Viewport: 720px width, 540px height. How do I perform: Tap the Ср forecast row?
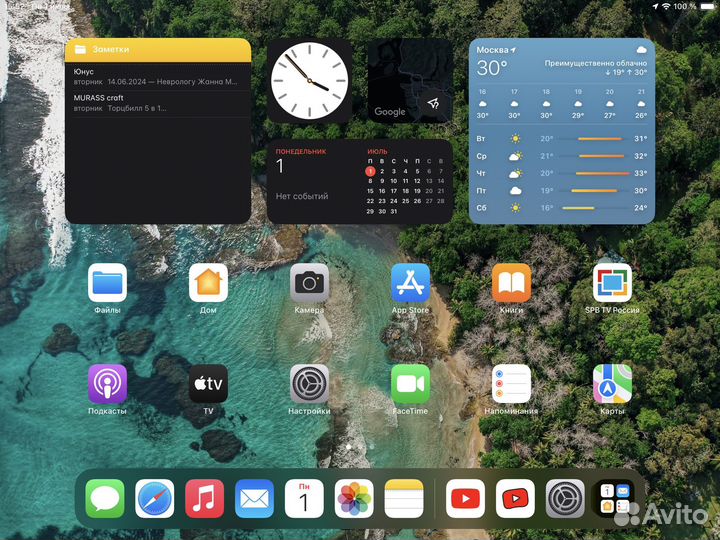(x=562, y=156)
